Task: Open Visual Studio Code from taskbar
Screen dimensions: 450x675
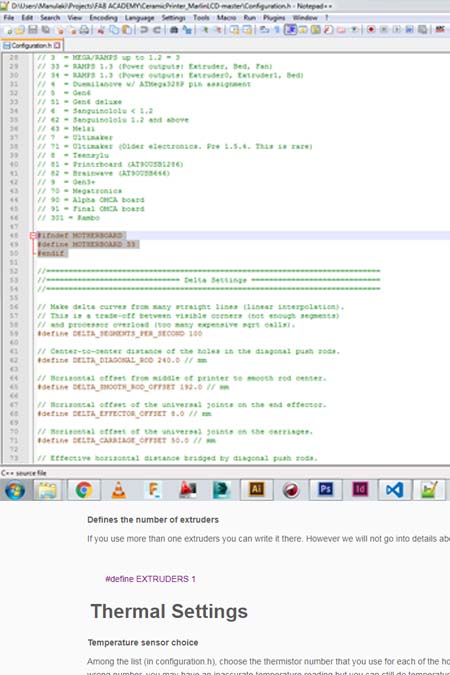Action: pyautogui.click(x=394, y=490)
